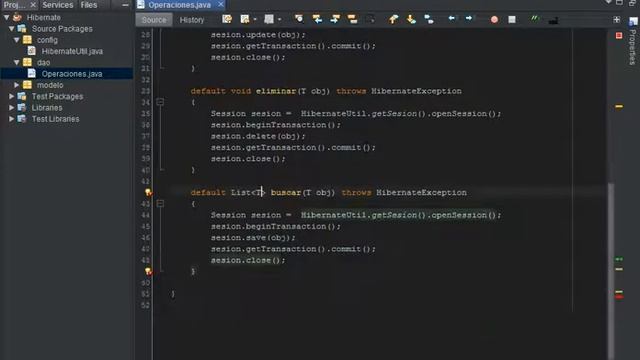Toggle highlight search toolbar icon
This screenshot has width=640, height=360.
(x=352, y=19)
